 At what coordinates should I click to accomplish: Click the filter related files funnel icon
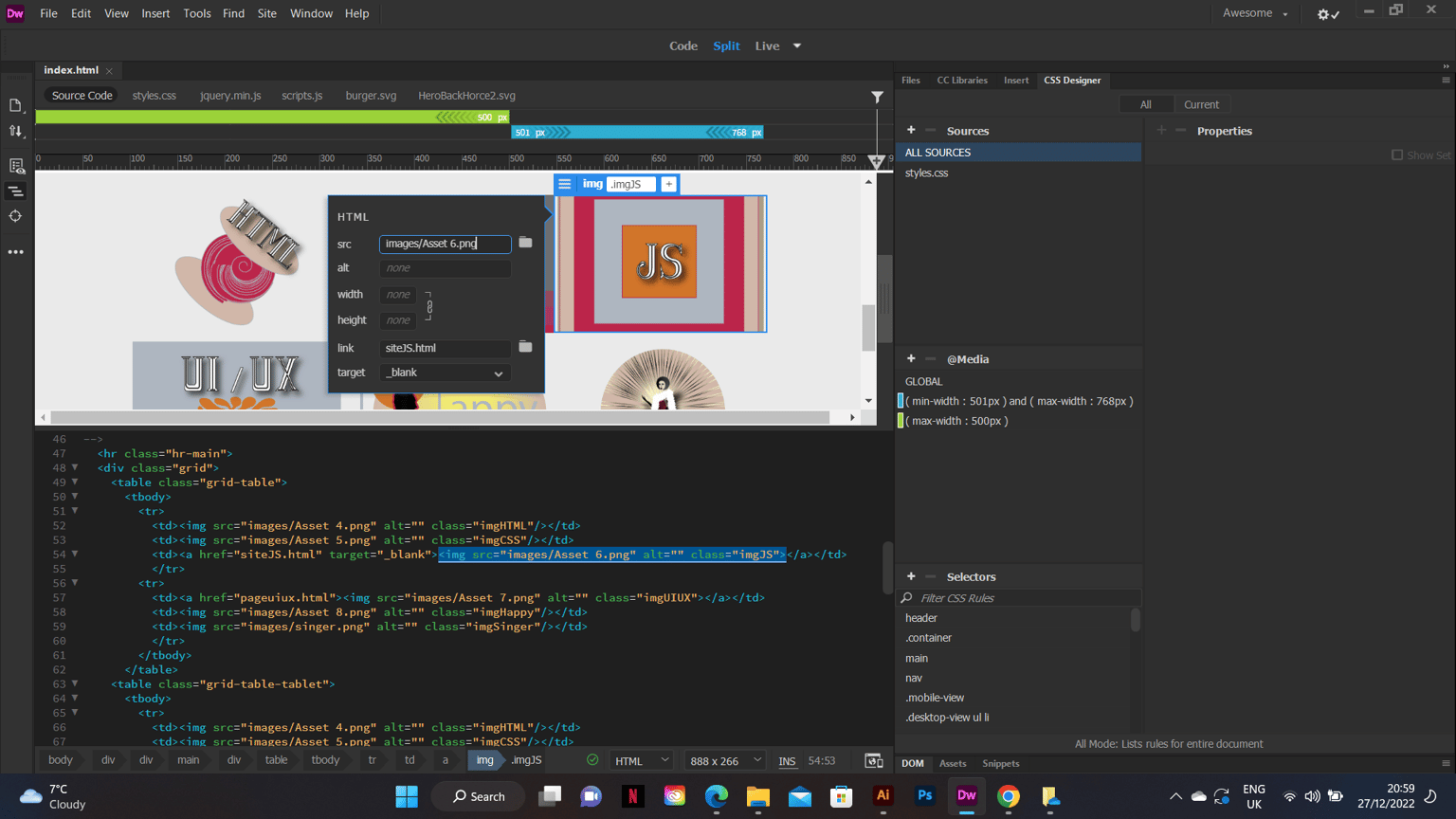[877, 96]
